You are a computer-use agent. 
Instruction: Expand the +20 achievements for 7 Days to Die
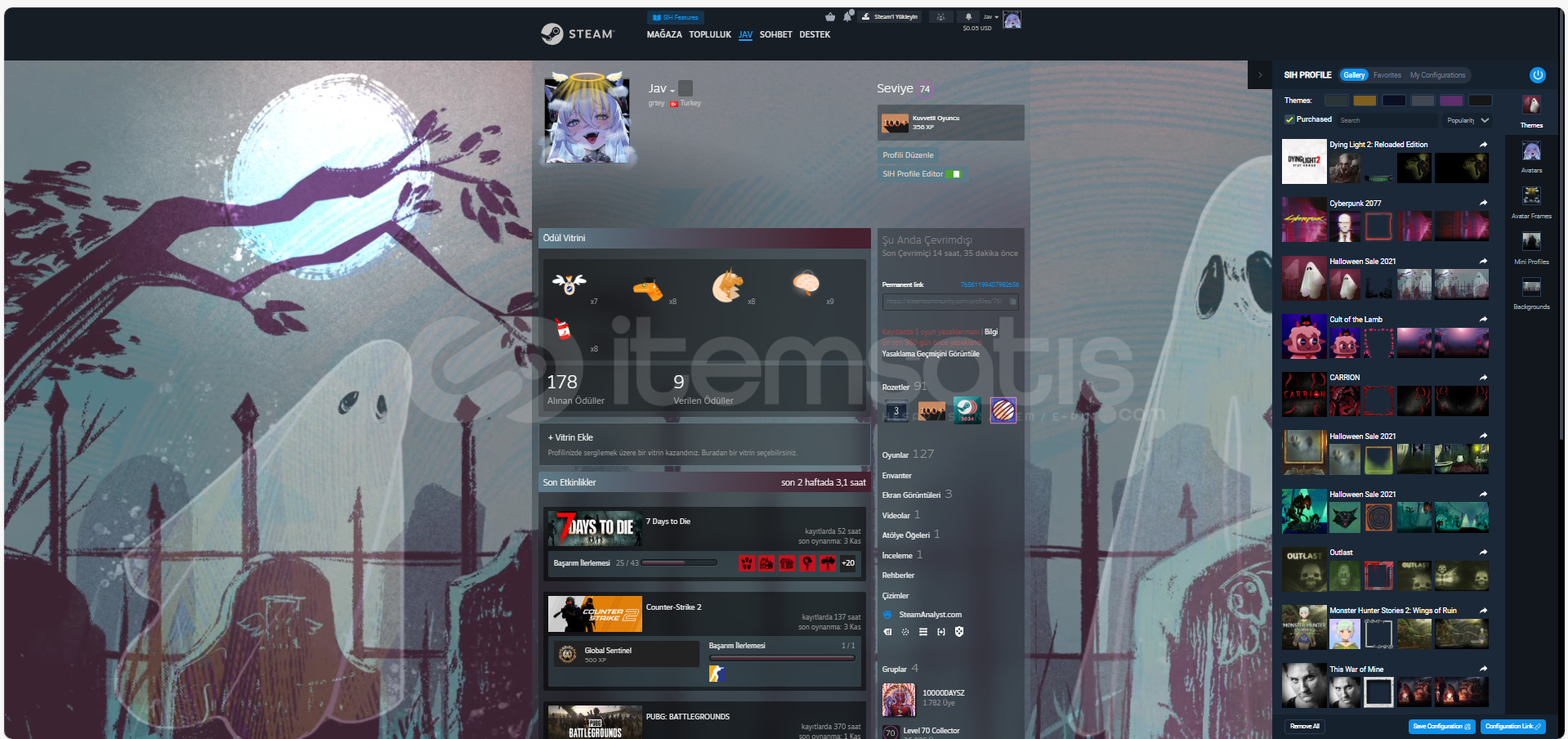tap(848, 563)
